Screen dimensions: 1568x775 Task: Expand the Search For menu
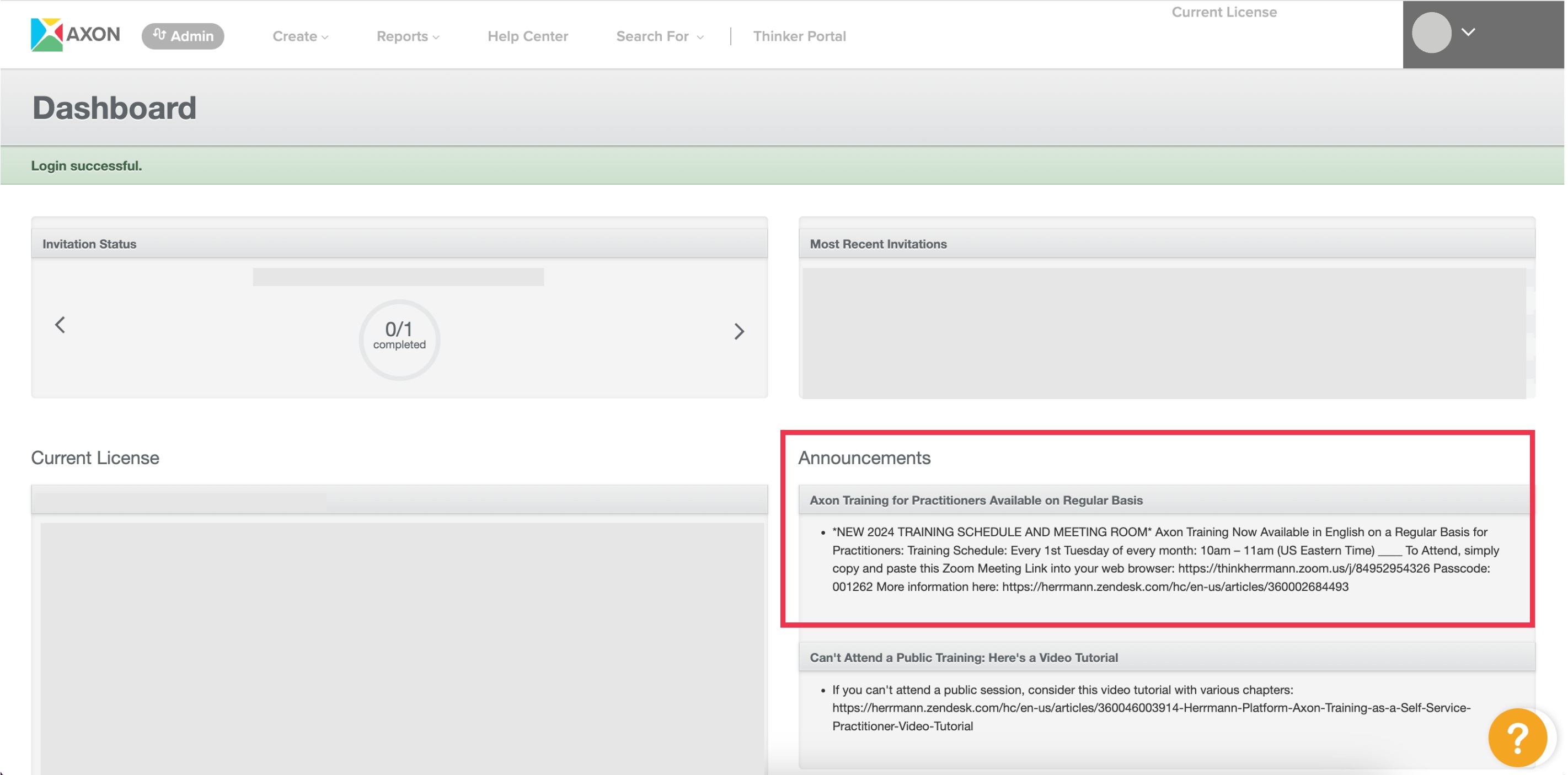660,36
